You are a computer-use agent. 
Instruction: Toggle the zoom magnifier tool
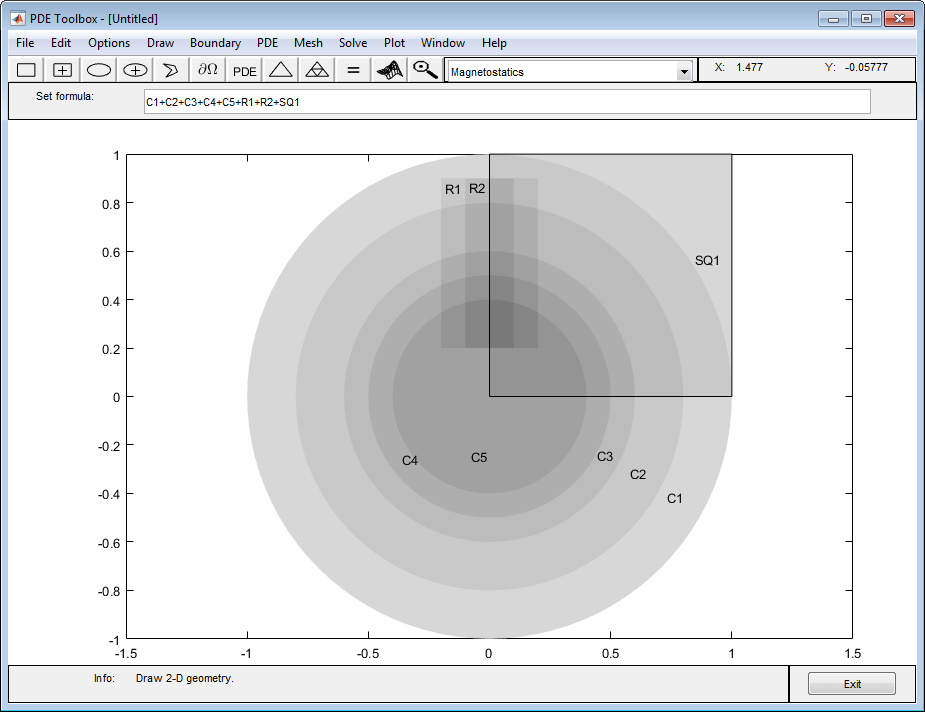click(x=425, y=70)
